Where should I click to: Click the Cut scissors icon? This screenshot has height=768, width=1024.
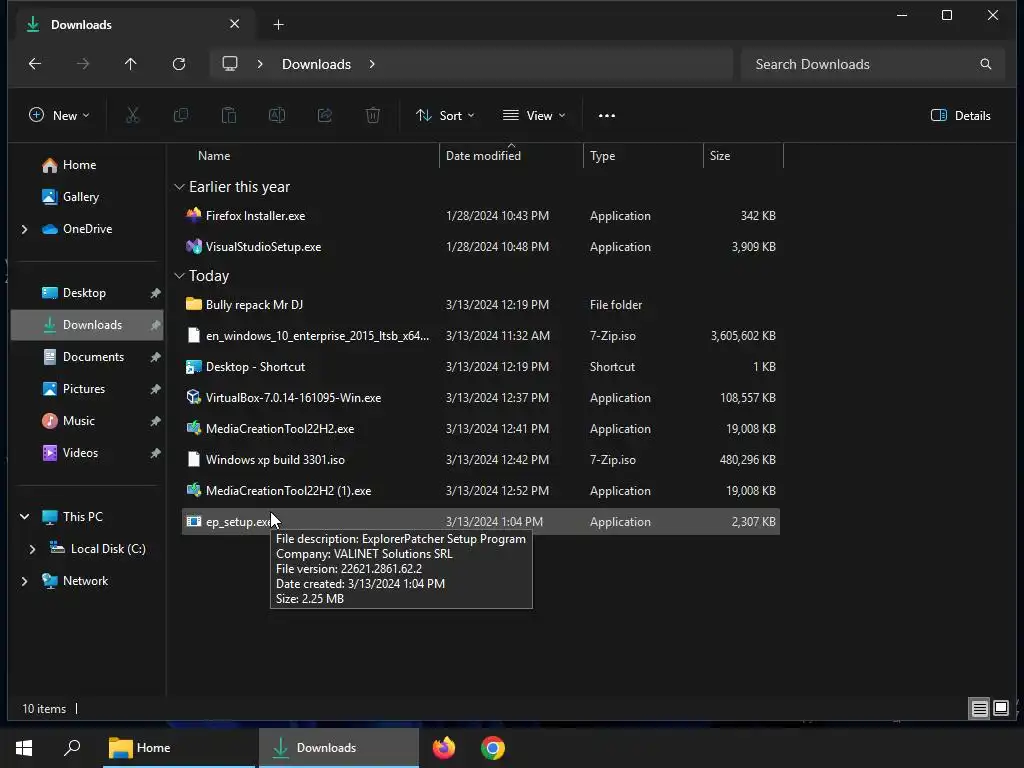coord(133,116)
